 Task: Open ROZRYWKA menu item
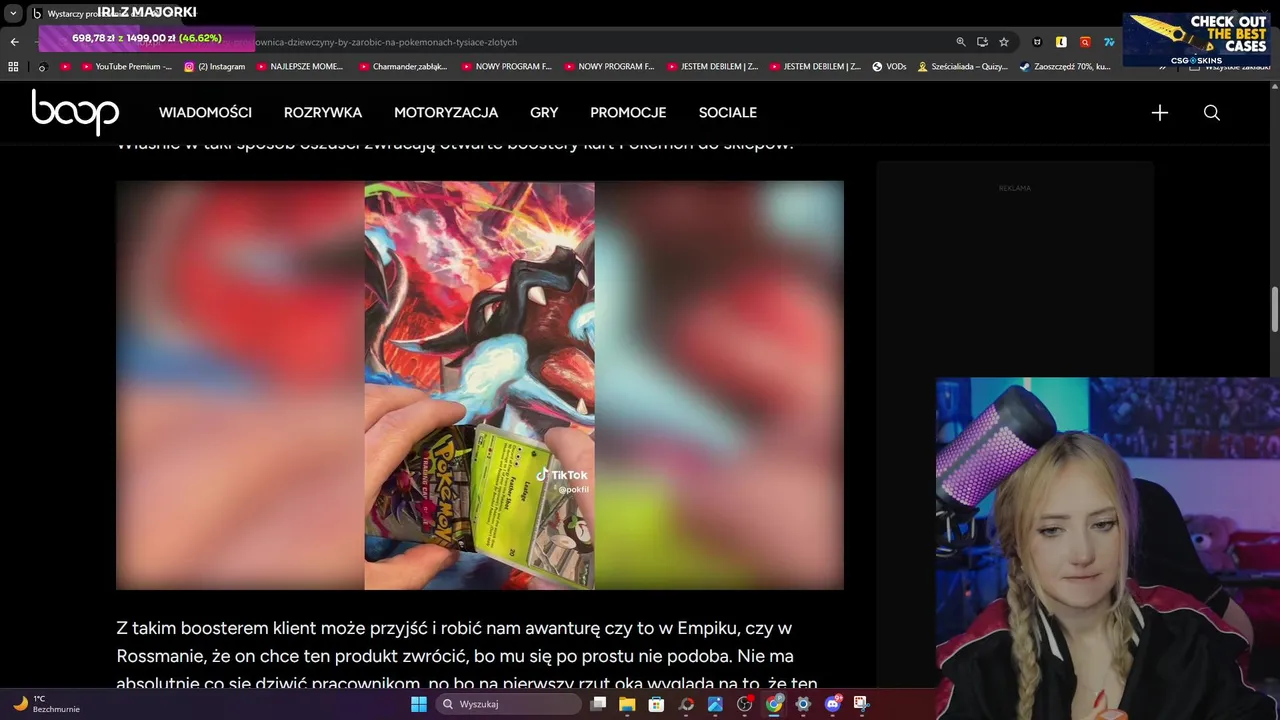click(x=323, y=113)
